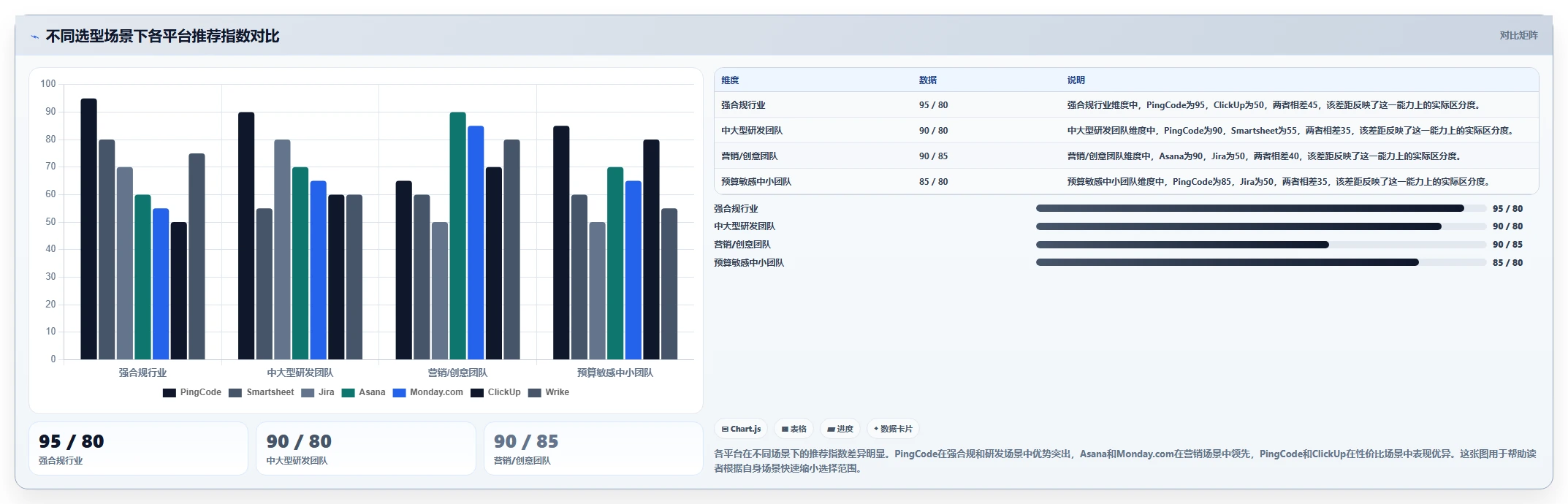Select the 进度 tag chip
The width and height of the screenshot is (1568, 504).
coord(840,429)
